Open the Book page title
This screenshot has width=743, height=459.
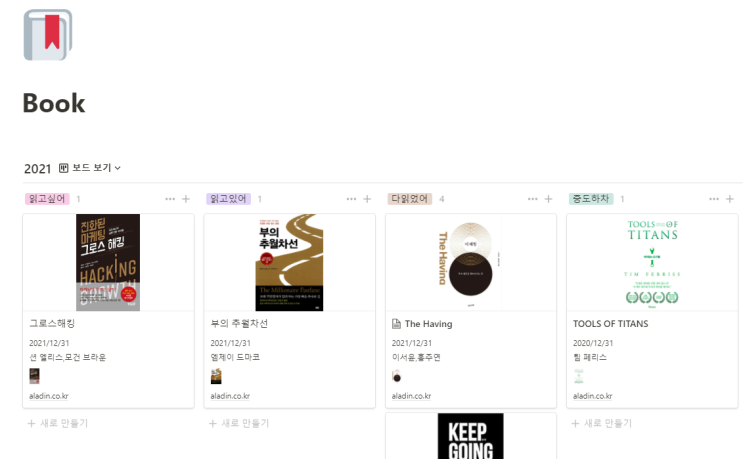click(54, 103)
